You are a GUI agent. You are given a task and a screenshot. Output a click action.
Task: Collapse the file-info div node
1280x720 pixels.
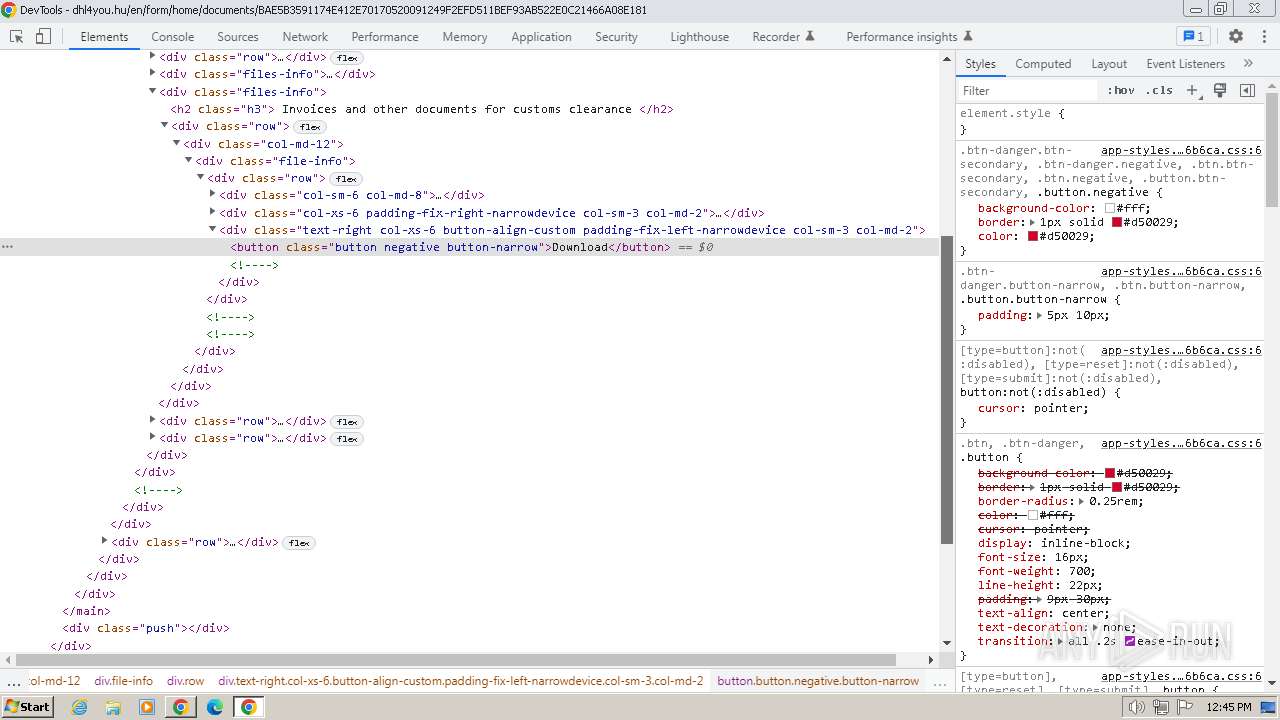(x=188, y=161)
